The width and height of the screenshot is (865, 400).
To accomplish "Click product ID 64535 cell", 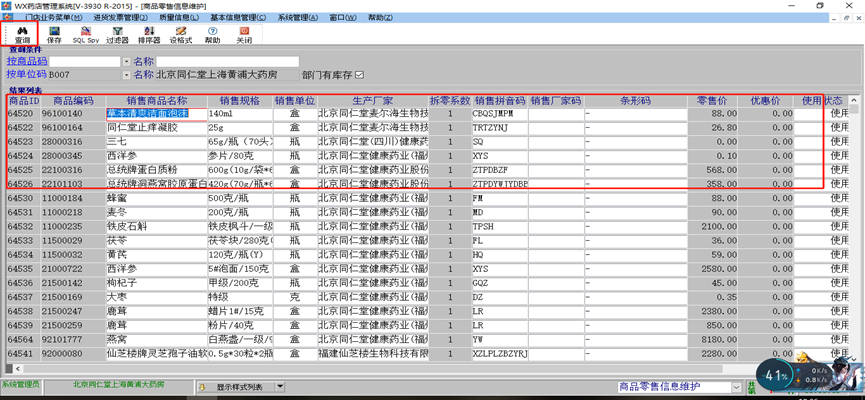I will pyautogui.click(x=24, y=269).
